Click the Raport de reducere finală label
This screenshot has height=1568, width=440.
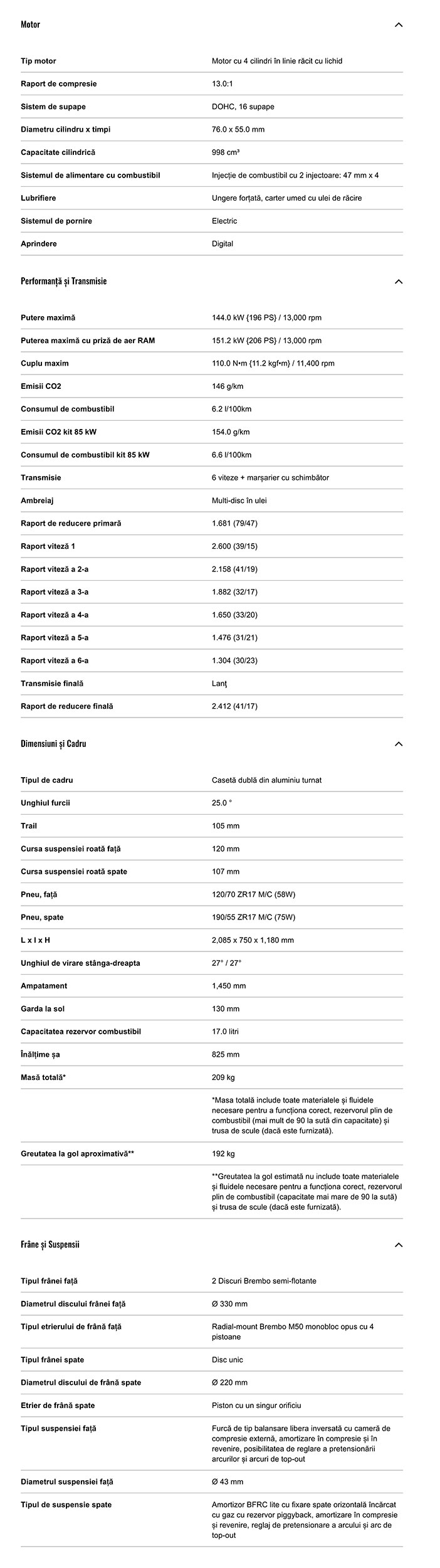click(x=67, y=706)
